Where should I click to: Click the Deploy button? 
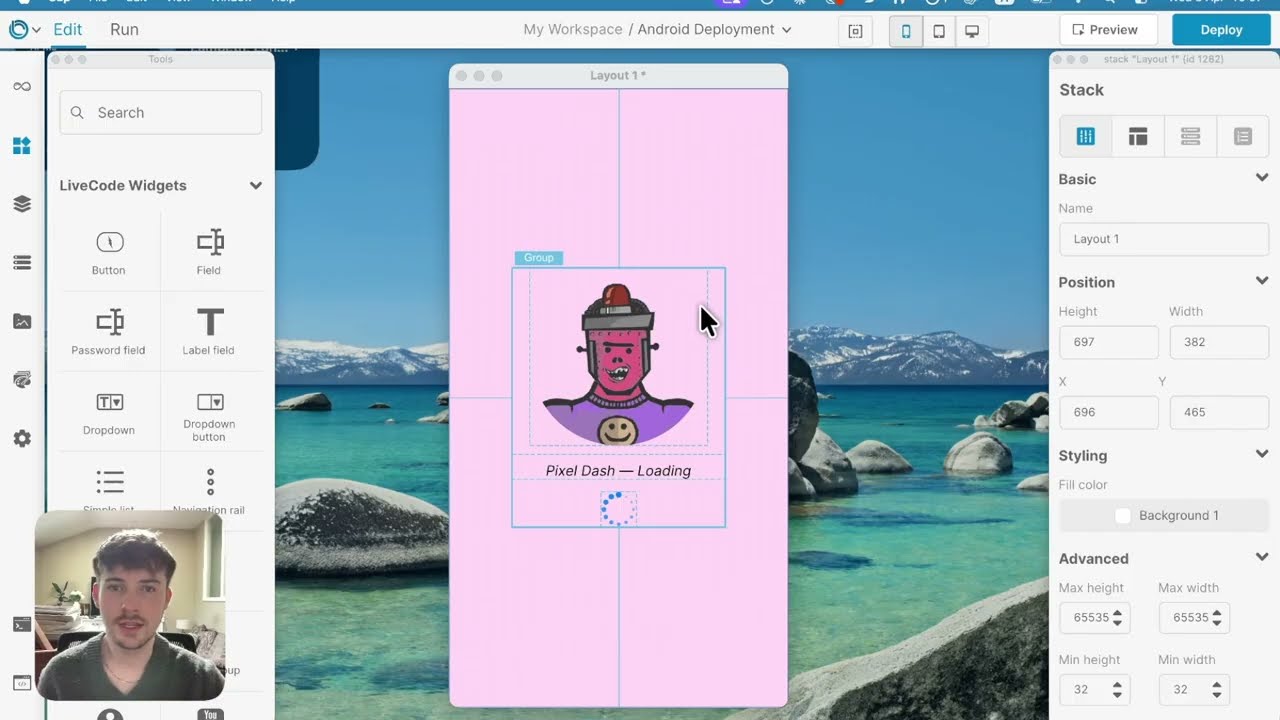(1220, 30)
